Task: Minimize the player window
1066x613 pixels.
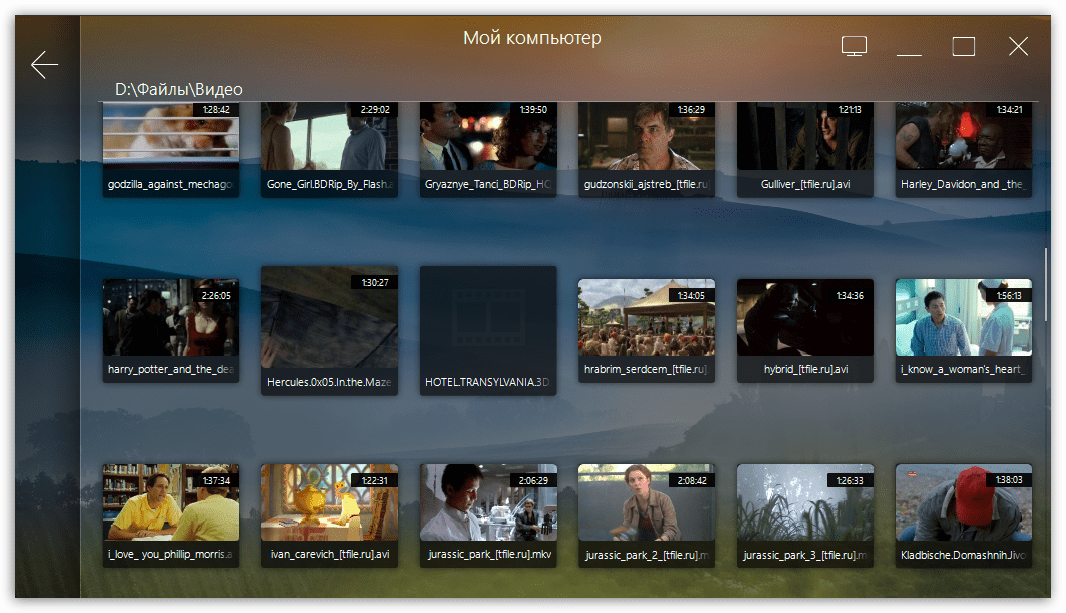Action: 909,54
